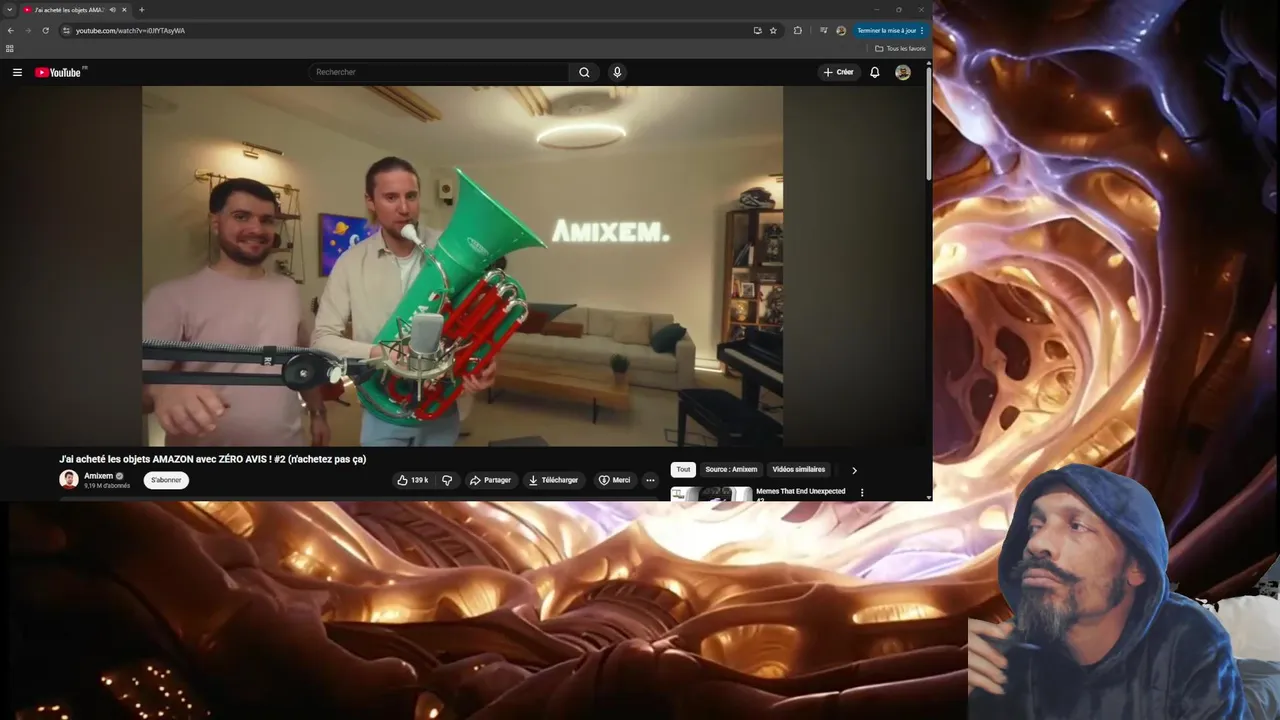Like the video with 139 k thumbs up
1280x720 pixels.
(x=412, y=480)
